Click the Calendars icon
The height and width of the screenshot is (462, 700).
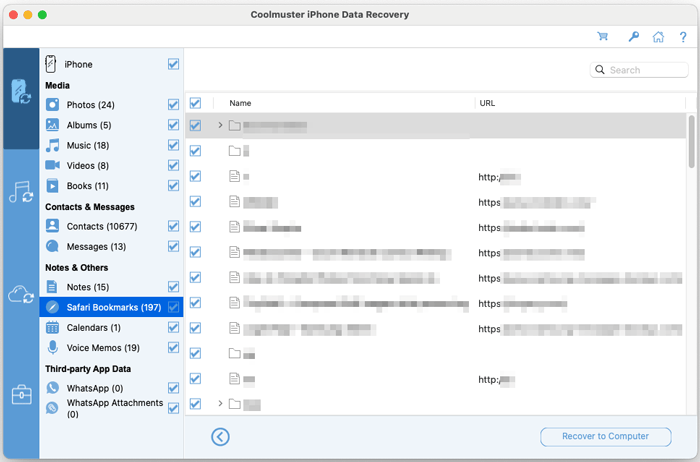pyautogui.click(x=52, y=327)
